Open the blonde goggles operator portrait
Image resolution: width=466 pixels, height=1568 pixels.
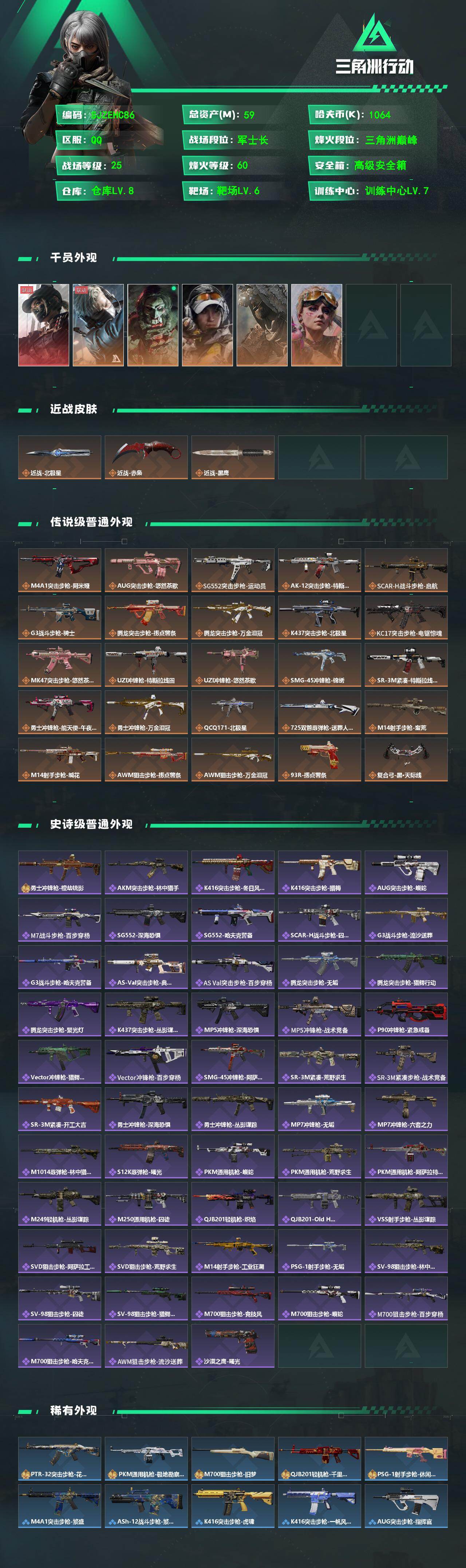tap(316, 325)
